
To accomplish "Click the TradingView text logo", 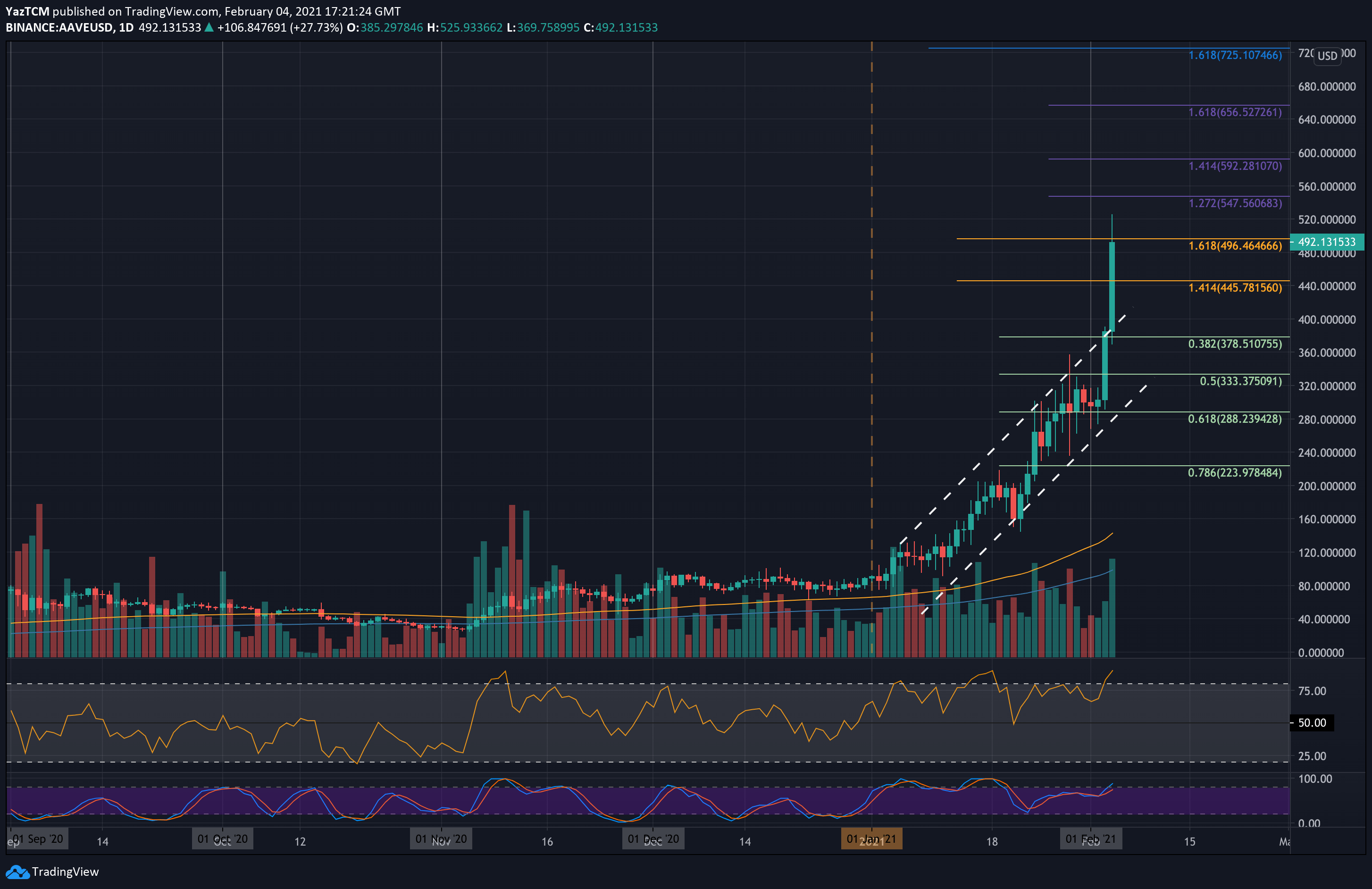I will (65, 872).
